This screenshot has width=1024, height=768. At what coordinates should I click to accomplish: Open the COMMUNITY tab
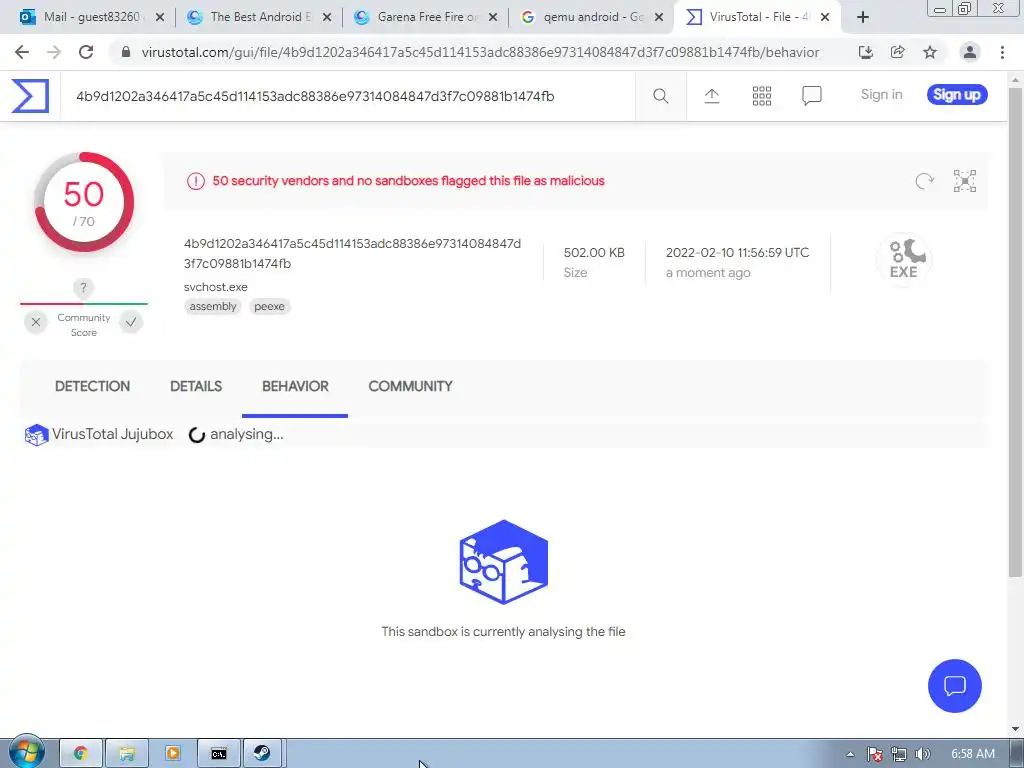pyautogui.click(x=410, y=386)
